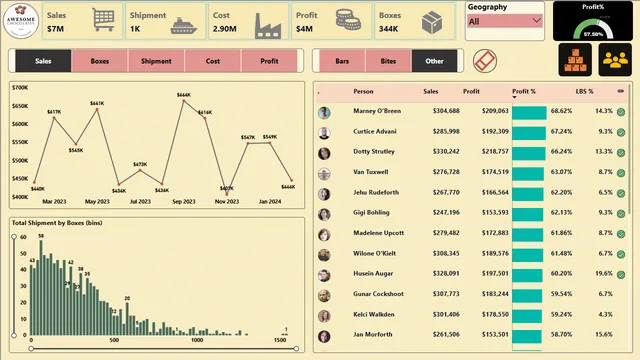Click the $617K data point on line chart
640x360 pixels.
pyautogui.click(x=54, y=117)
